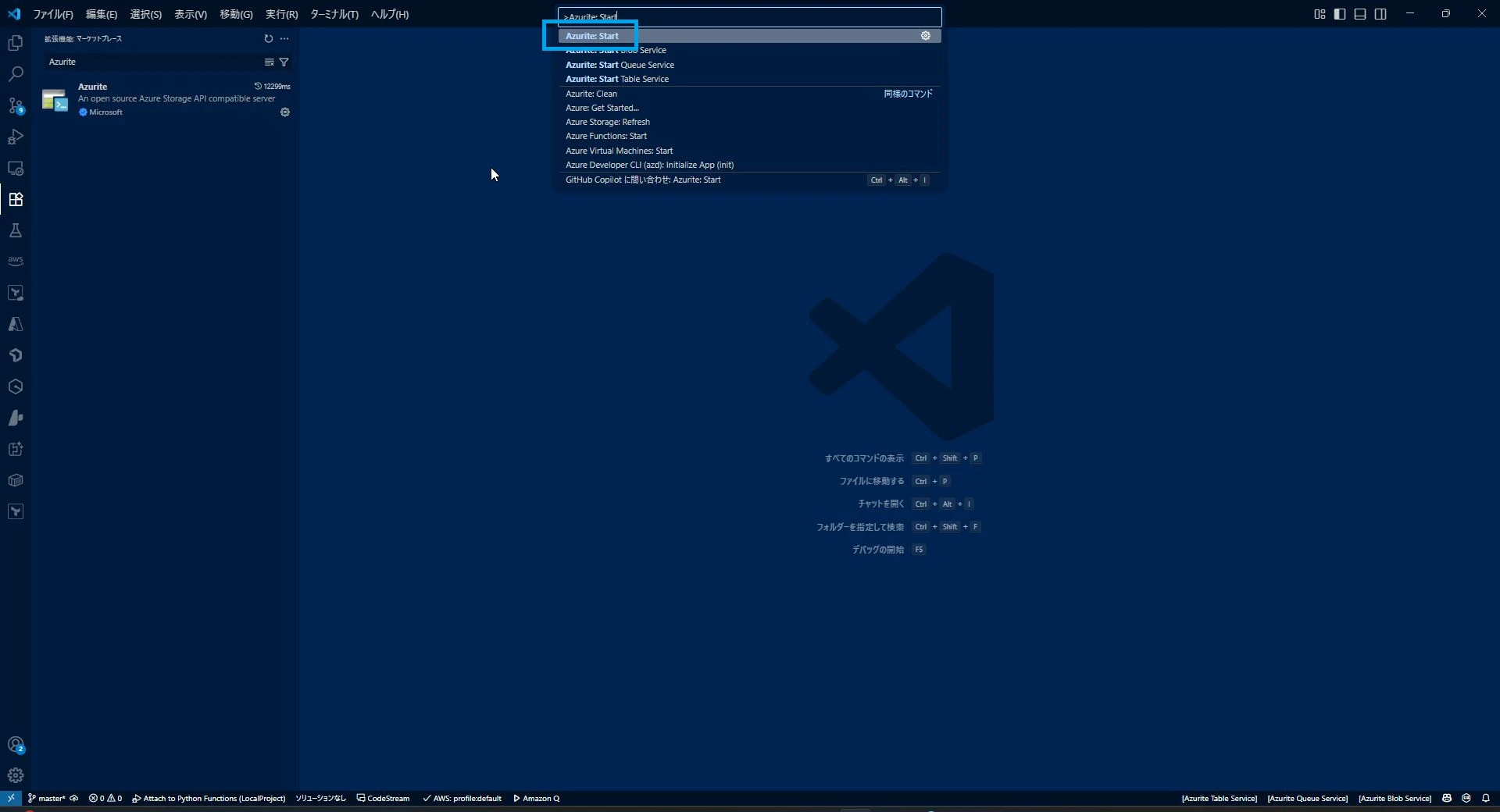Toggle the bottom panel visibility

click(x=1360, y=14)
